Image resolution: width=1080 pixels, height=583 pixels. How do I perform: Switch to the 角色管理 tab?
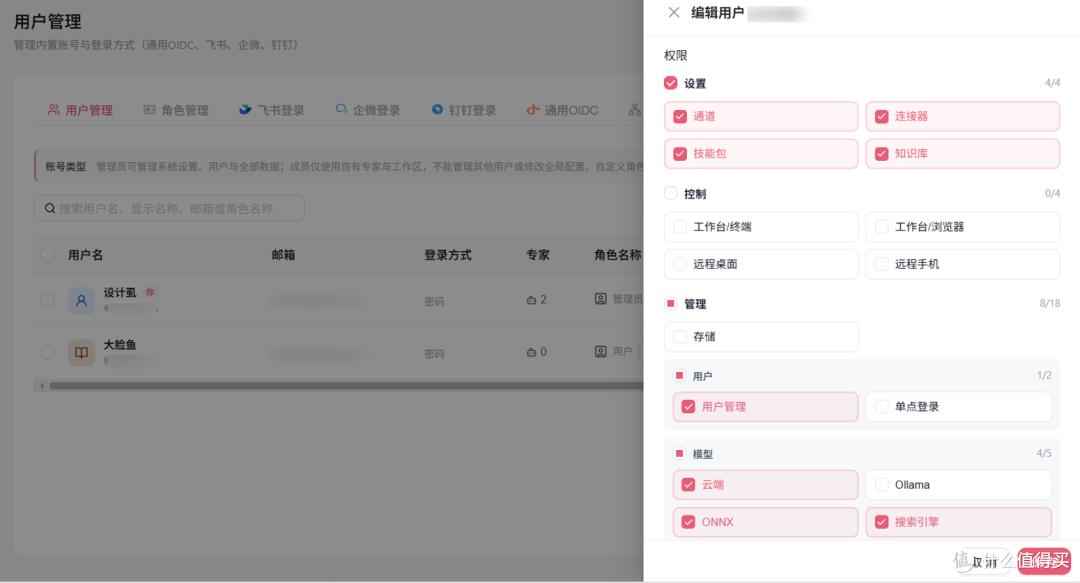coord(176,110)
